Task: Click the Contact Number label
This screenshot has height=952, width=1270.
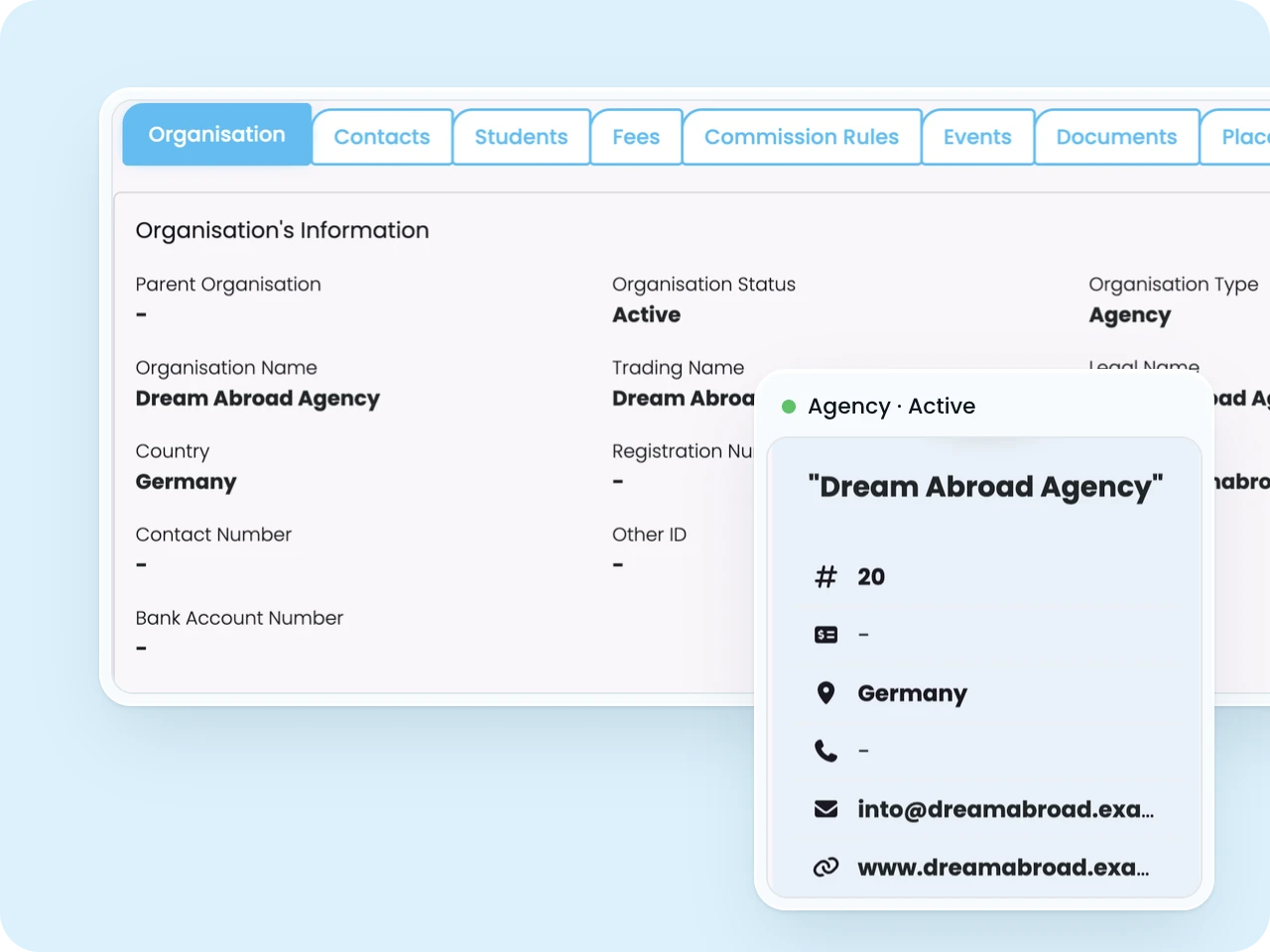Action: coord(213,535)
